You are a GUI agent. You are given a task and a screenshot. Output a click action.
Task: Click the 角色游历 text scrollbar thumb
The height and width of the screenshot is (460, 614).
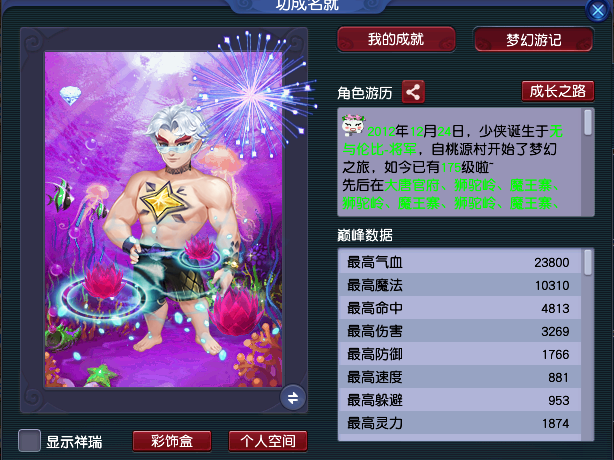(587, 123)
